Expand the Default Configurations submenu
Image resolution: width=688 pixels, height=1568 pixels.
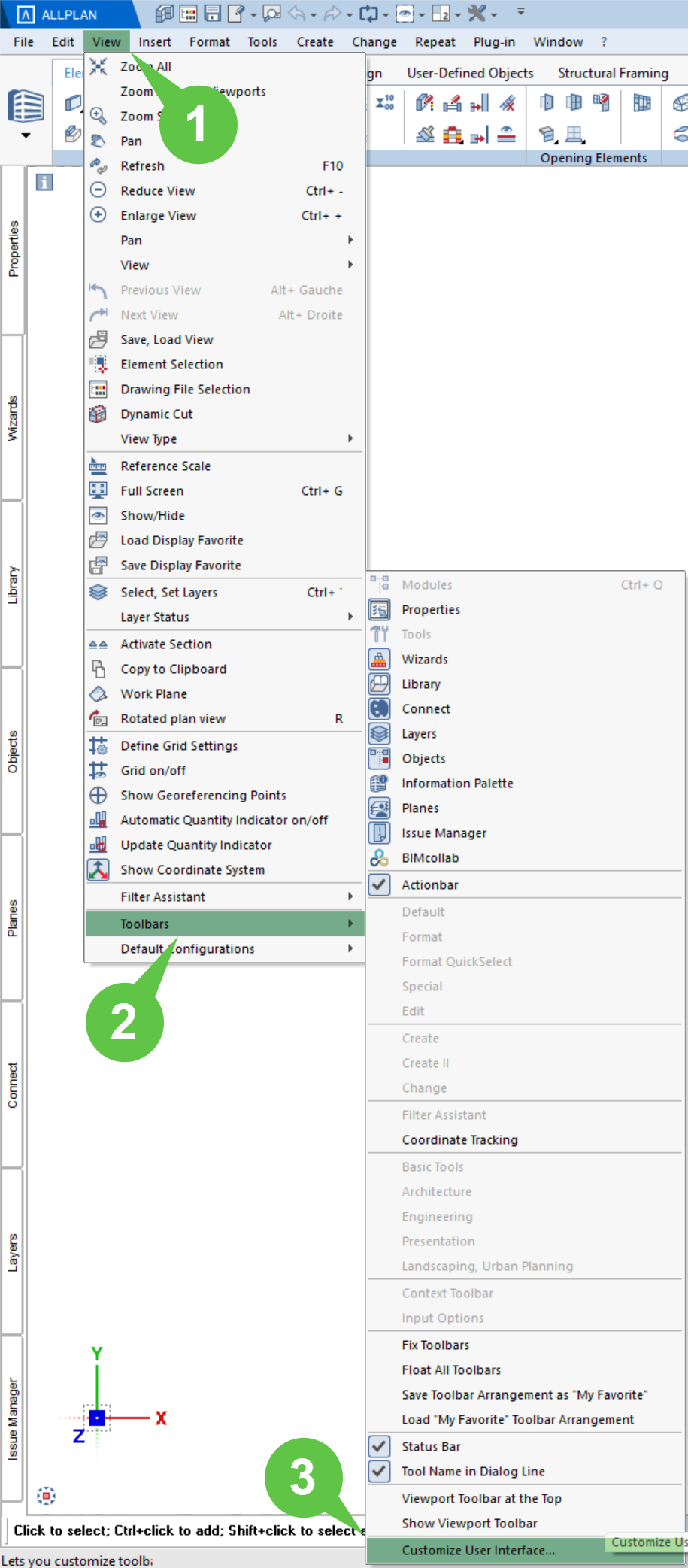pos(225,948)
